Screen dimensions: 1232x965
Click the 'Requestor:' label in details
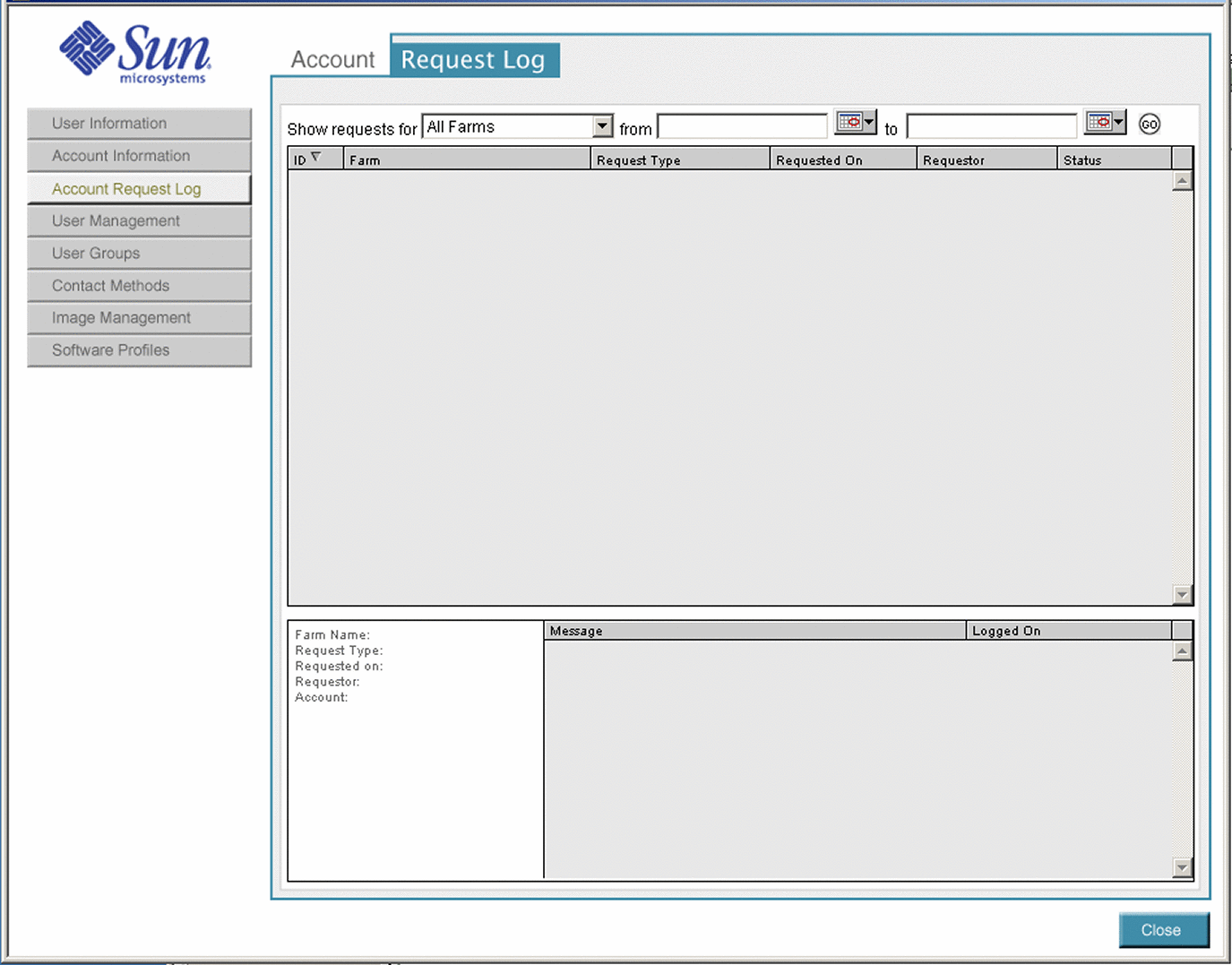pyautogui.click(x=327, y=682)
